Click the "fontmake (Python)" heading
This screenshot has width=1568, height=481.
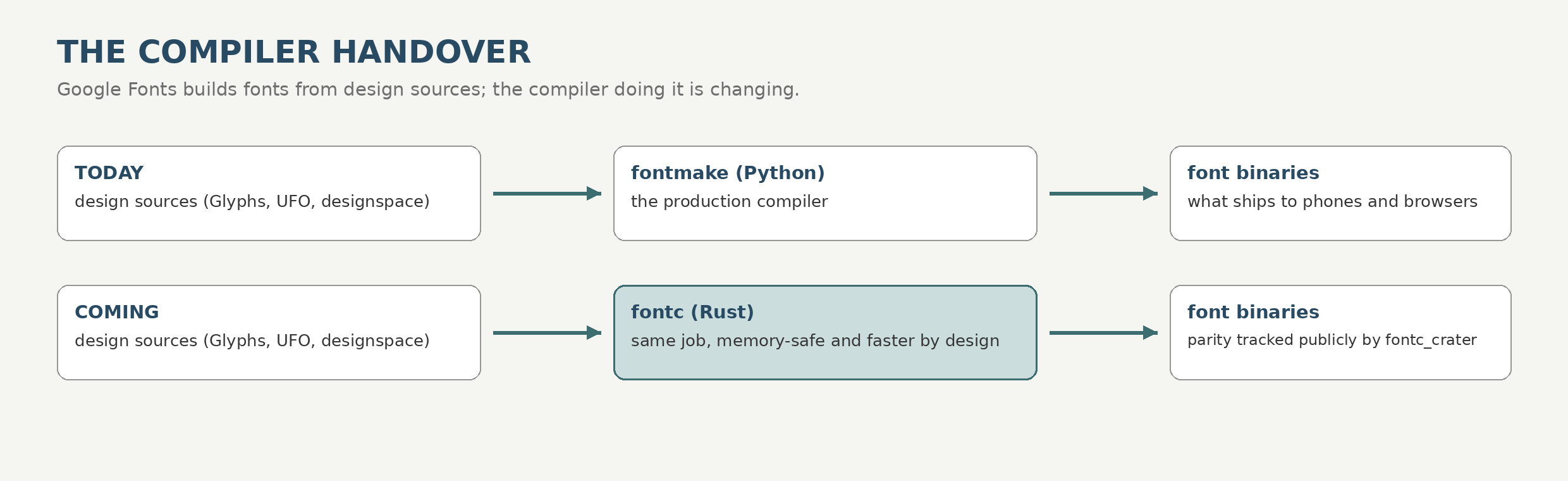tap(728, 173)
